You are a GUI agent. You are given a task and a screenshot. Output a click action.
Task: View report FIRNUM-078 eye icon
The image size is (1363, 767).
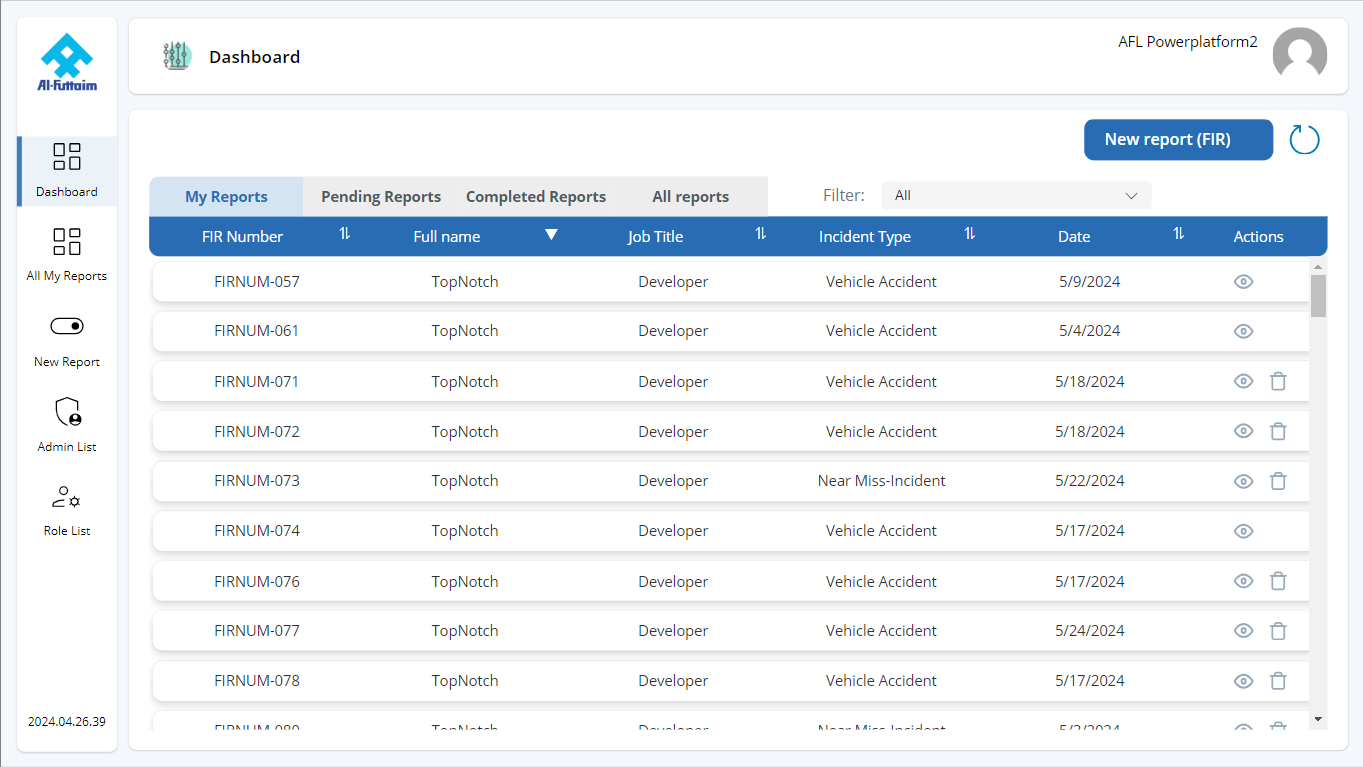coord(1243,681)
